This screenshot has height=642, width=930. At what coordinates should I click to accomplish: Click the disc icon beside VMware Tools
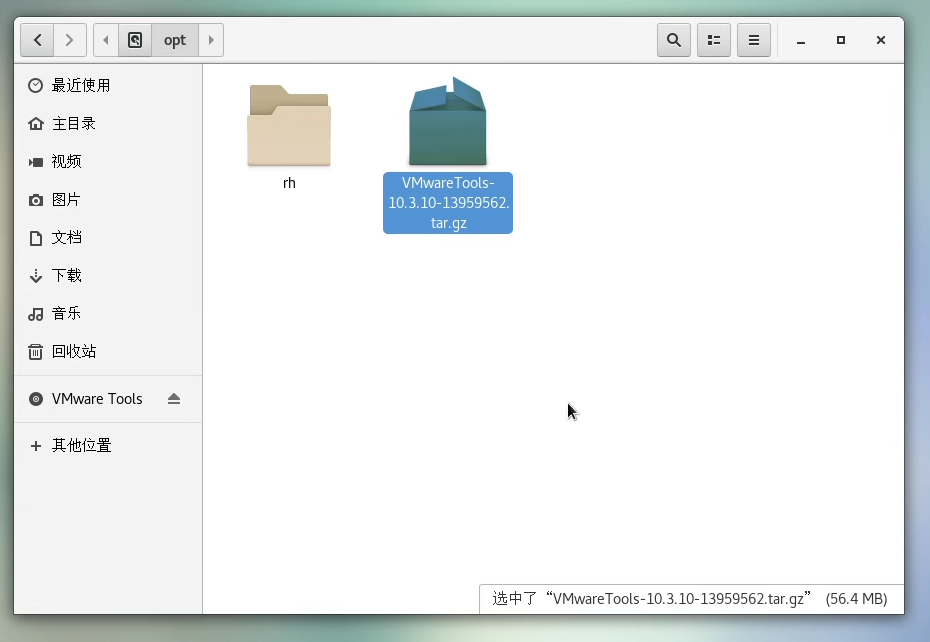point(36,399)
